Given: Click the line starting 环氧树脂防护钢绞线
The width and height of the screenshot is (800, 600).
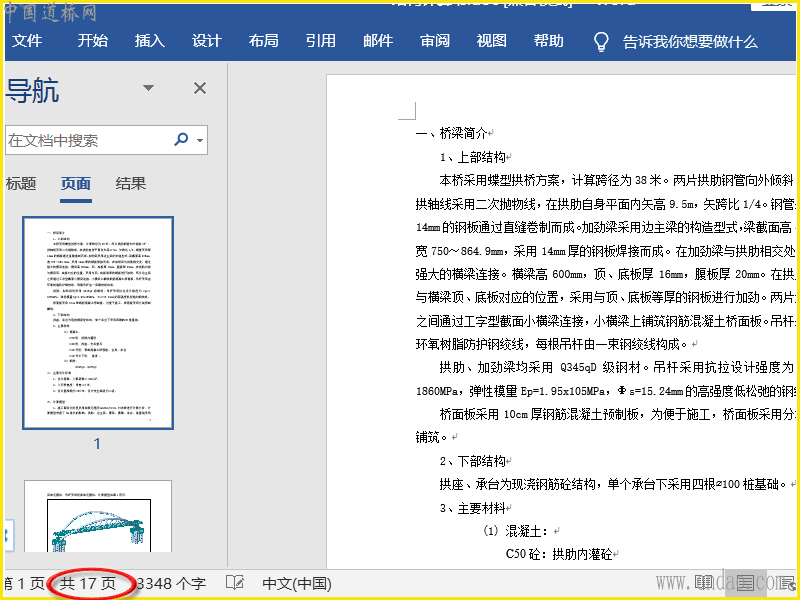Looking at the screenshot, I should click(x=551, y=344).
